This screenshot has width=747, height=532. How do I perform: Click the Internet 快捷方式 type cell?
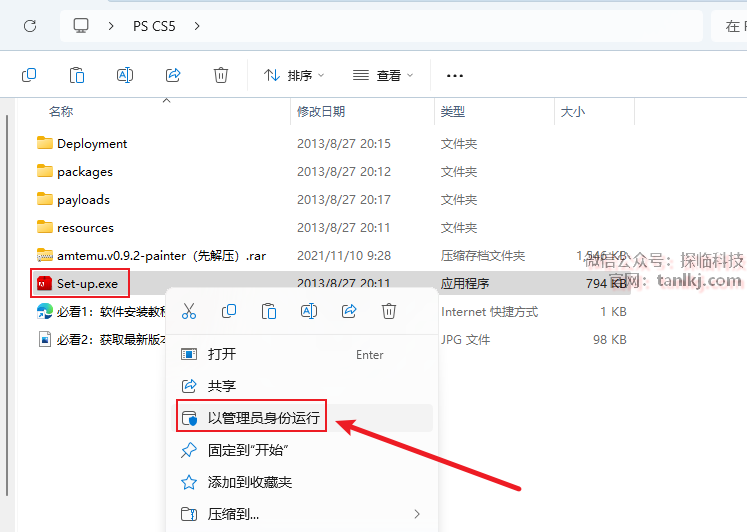[489, 311]
